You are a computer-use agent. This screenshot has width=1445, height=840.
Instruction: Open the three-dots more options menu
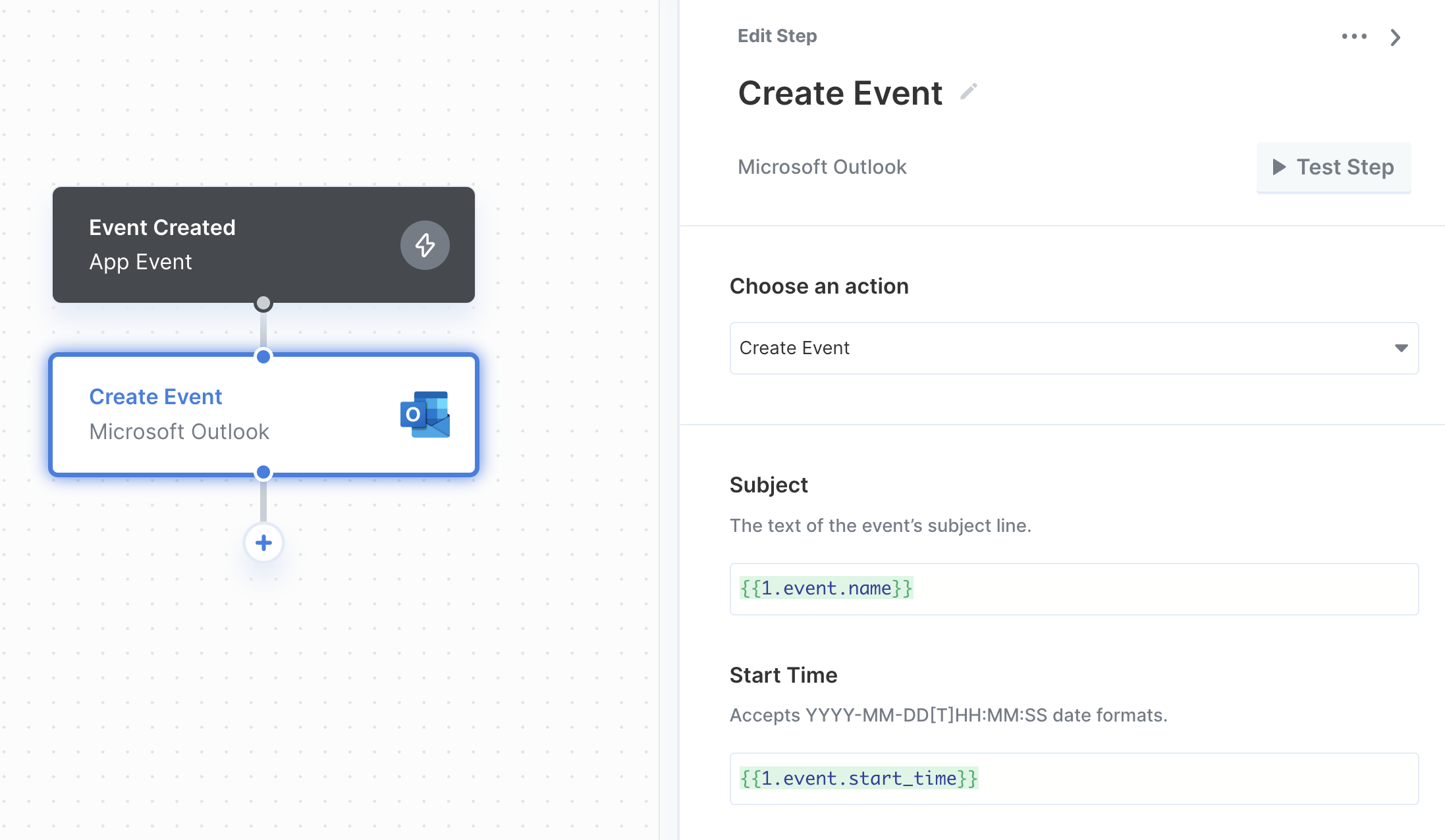pos(1354,36)
